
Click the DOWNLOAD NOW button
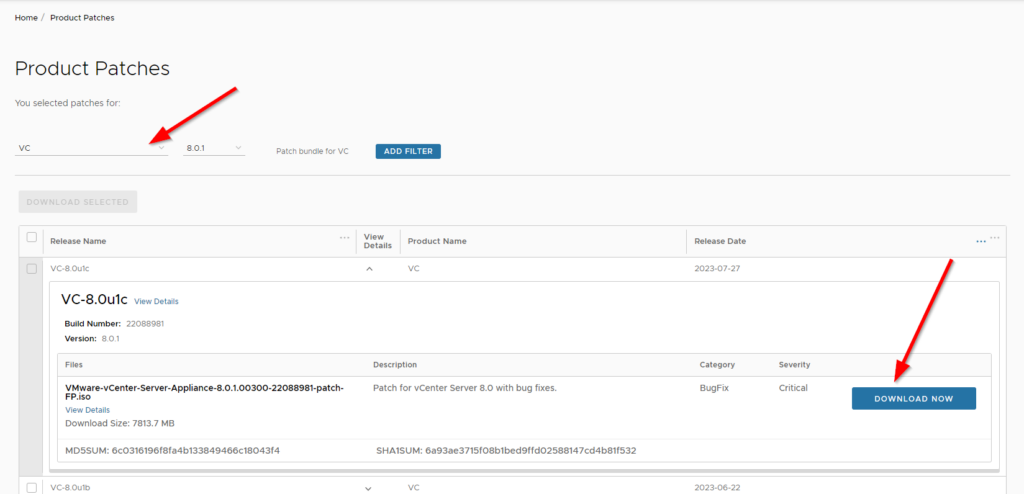(914, 399)
